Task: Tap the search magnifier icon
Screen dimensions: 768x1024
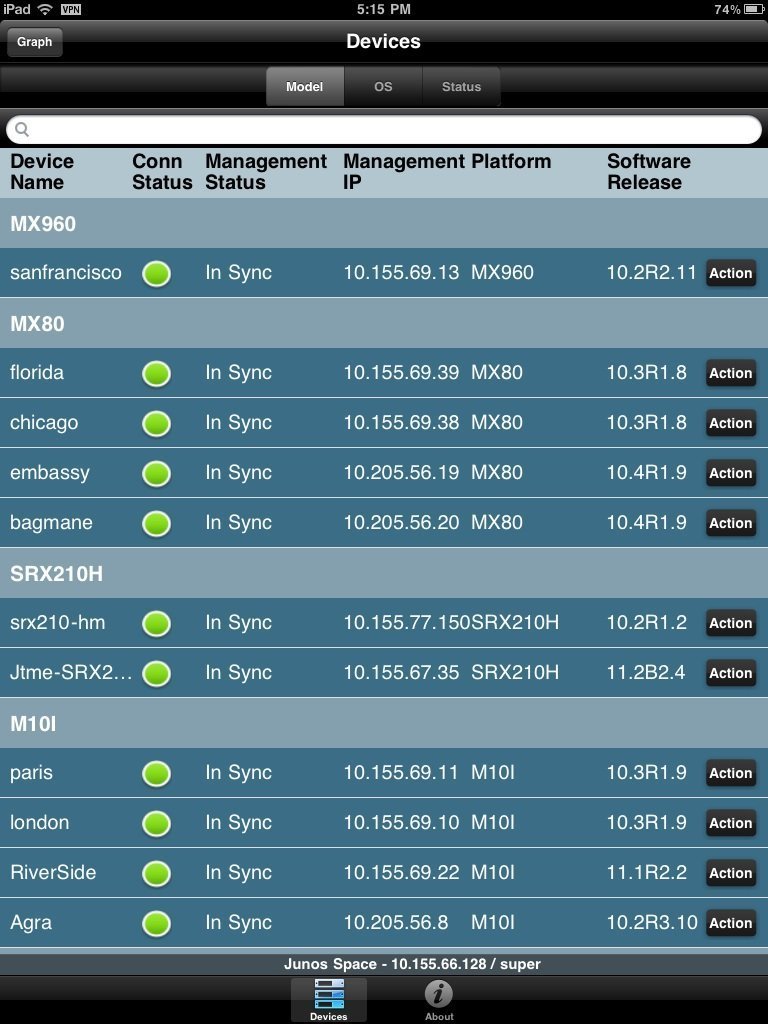Action: click(x=22, y=130)
